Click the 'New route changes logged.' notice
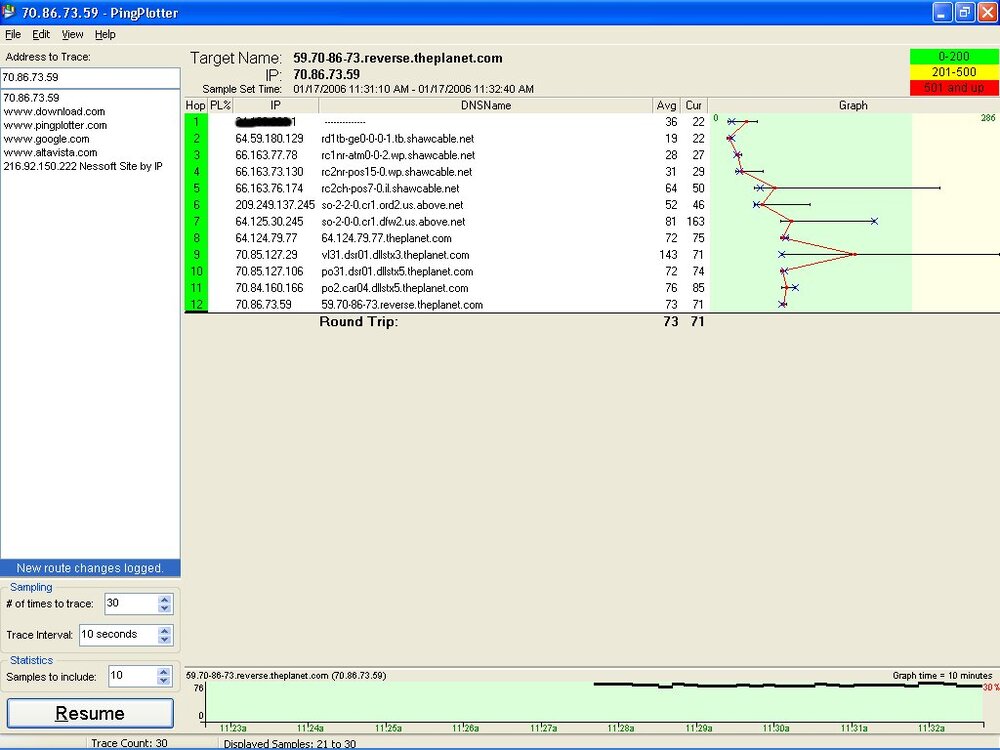The image size is (1000, 750). [90, 568]
